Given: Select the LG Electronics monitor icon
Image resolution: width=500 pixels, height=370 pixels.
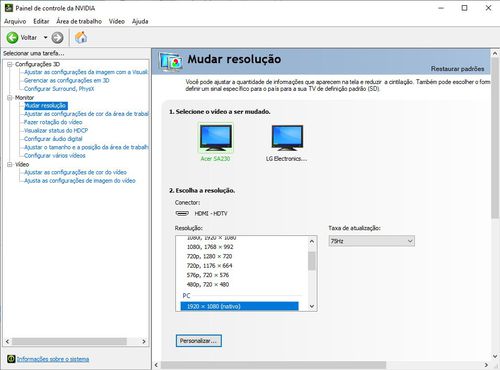Looking at the screenshot, I should tap(287, 138).
